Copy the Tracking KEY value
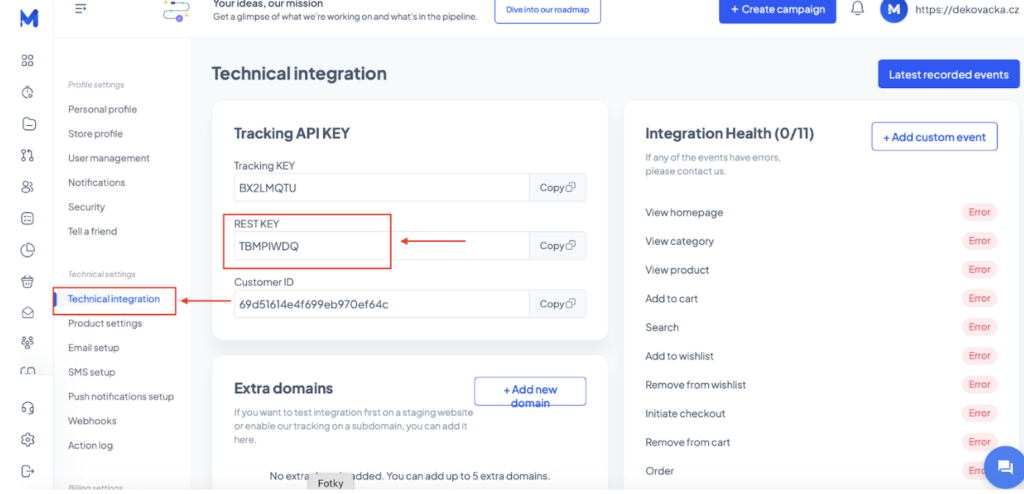This screenshot has width=1024, height=494. (557, 188)
